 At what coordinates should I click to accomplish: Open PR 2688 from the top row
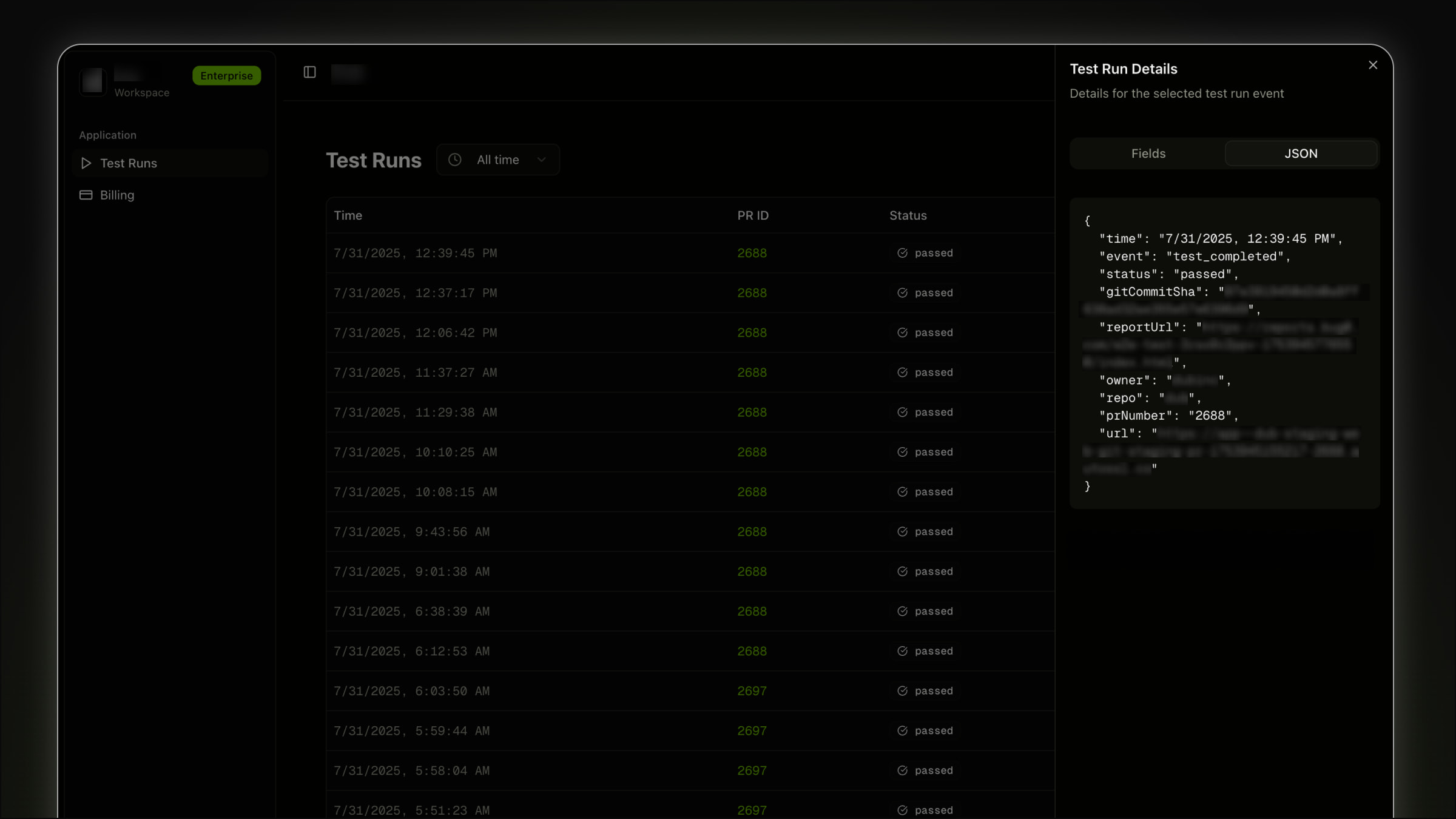click(x=752, y=253)
